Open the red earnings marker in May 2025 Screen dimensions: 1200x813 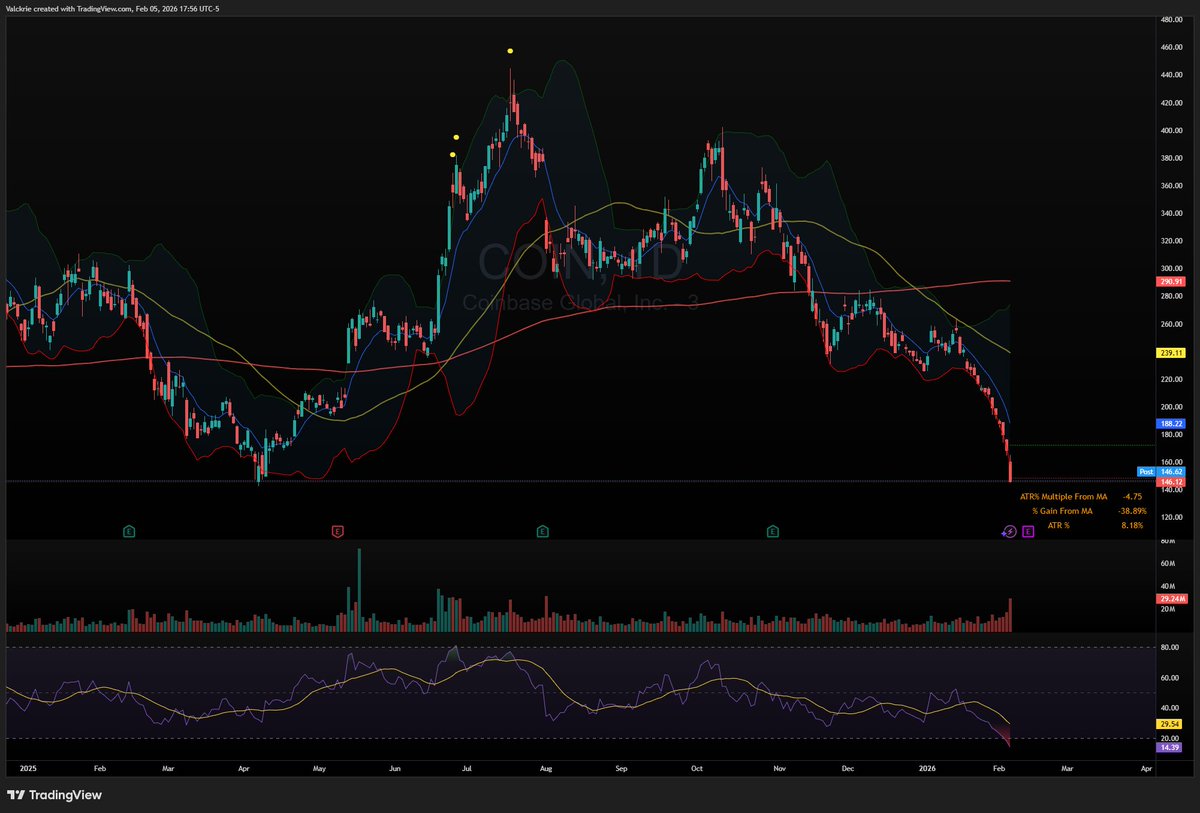pyautogui.click(x=338, y=532)
